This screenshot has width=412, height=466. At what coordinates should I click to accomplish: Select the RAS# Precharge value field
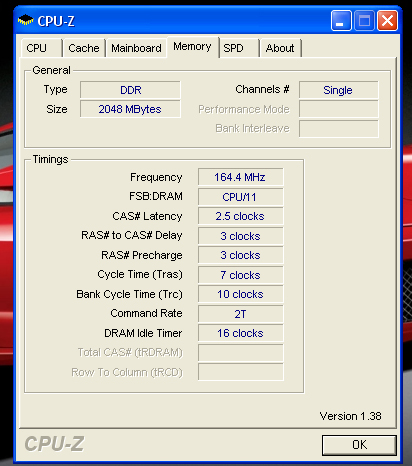tap(240, 255)
